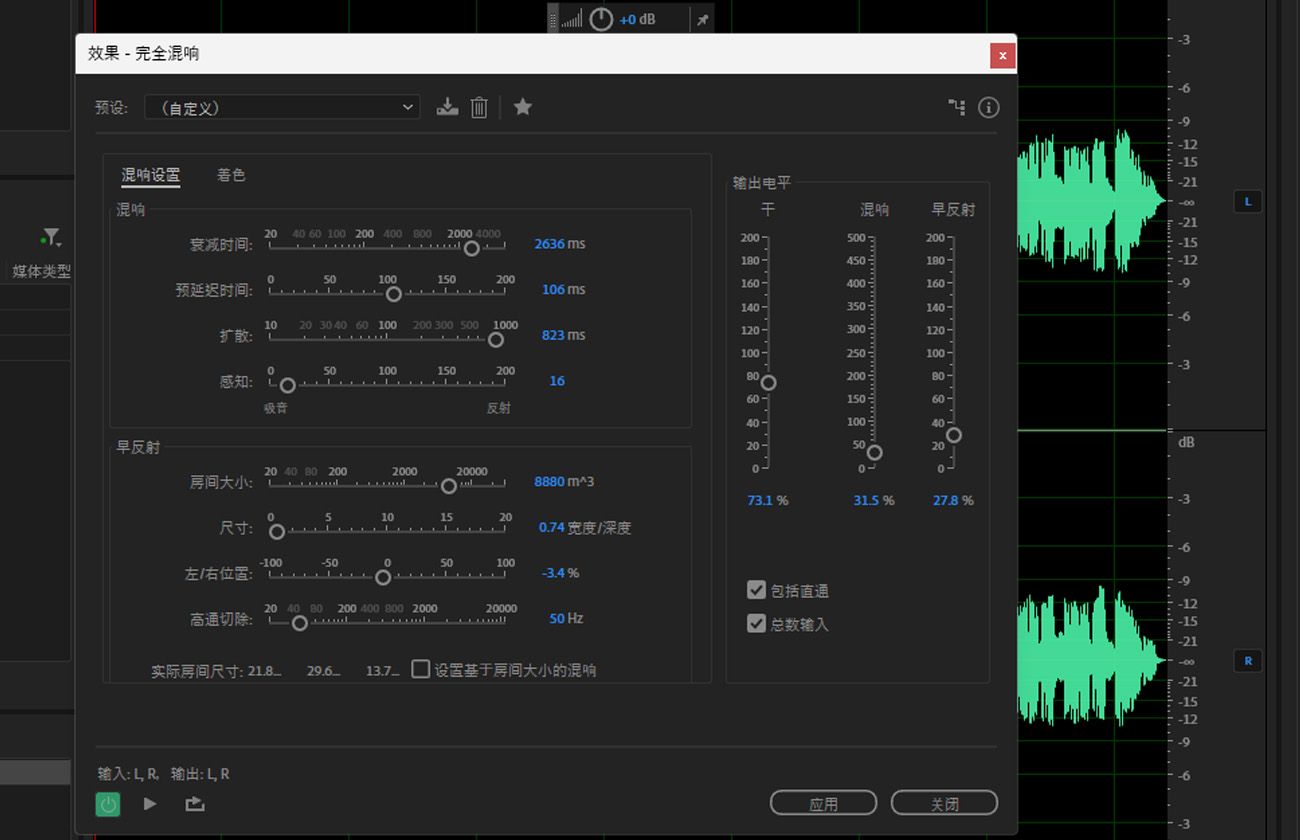Click the 8880 m^3 room size value

[x=549, y=482]
